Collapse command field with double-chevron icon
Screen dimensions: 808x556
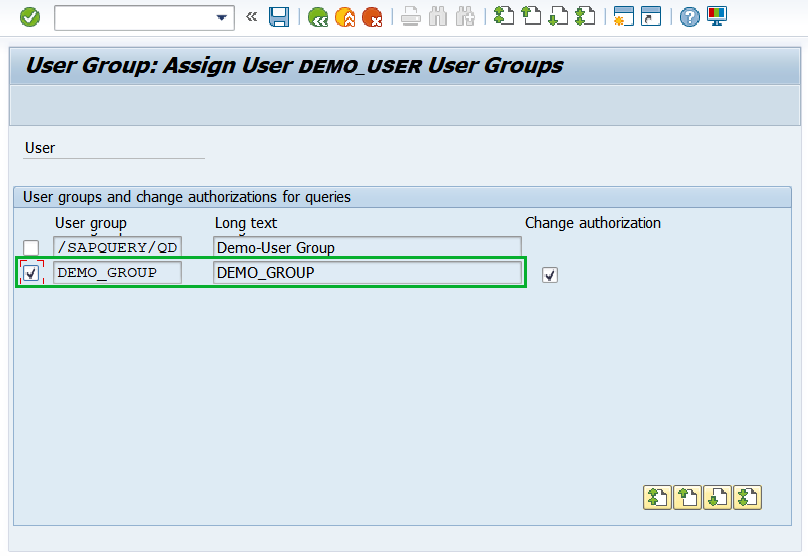(x=251, y=18)
